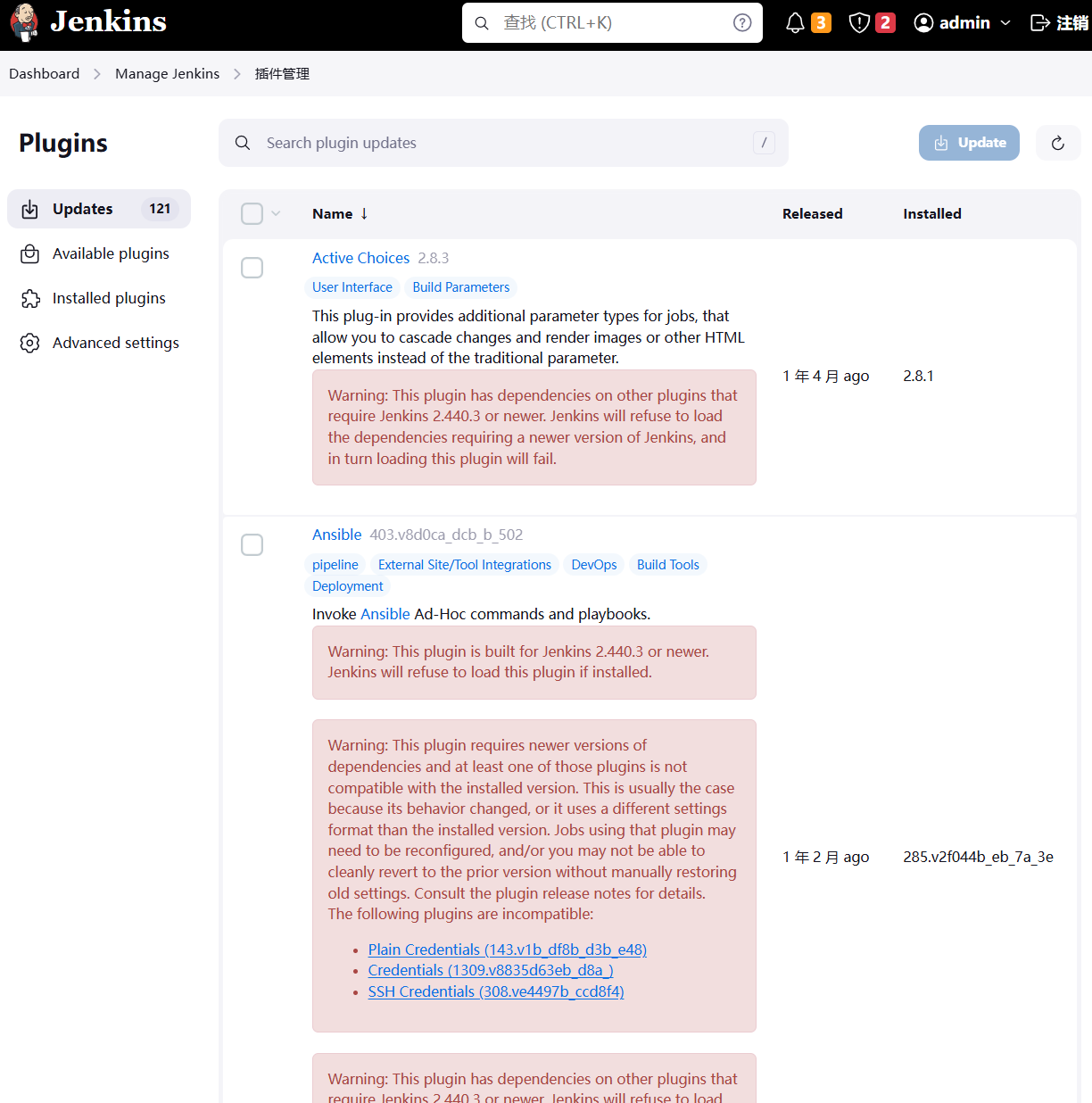Open the Manage Jenkins breadcrumb chevron
The width and height of the screenshot is (1092, 1103).
pos(237,74)
